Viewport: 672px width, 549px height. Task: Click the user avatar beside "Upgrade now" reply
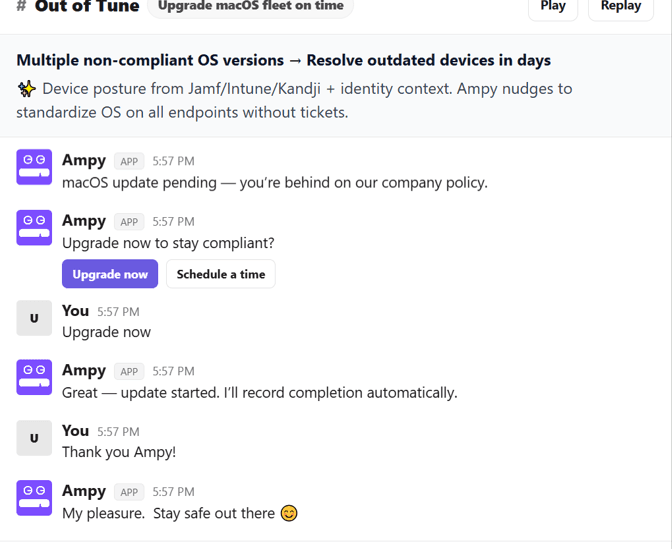tap(34, 318)
